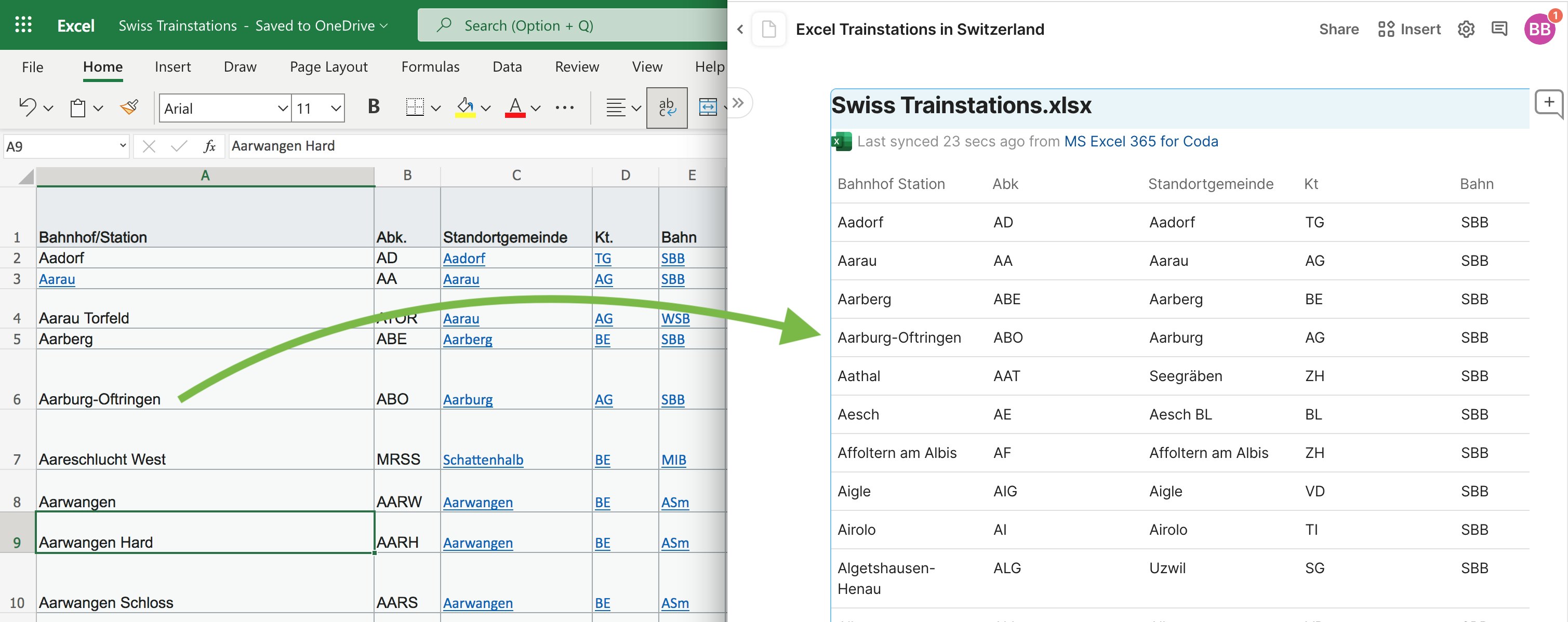Toggle bold formatting
1568x622 pixels.
373,106
